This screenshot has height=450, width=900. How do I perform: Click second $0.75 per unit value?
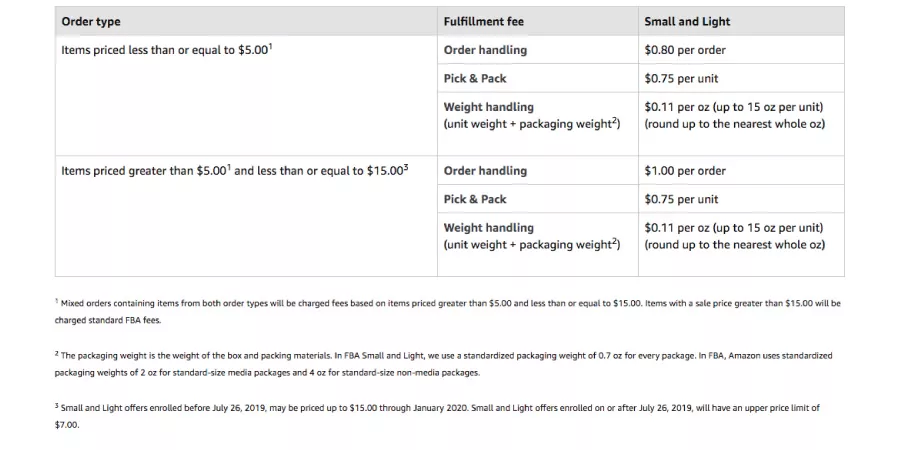click(x=681, y=199)
